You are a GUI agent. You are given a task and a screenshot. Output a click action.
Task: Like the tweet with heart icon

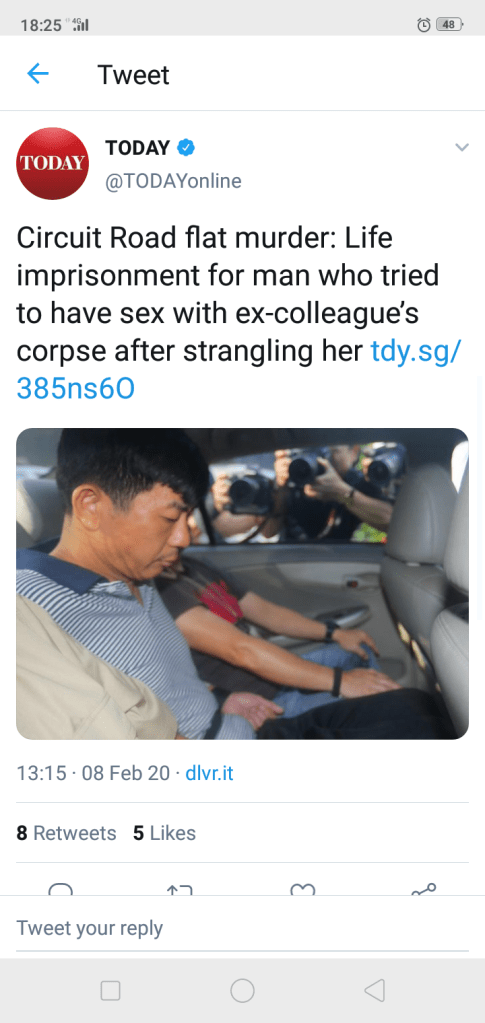303,890
